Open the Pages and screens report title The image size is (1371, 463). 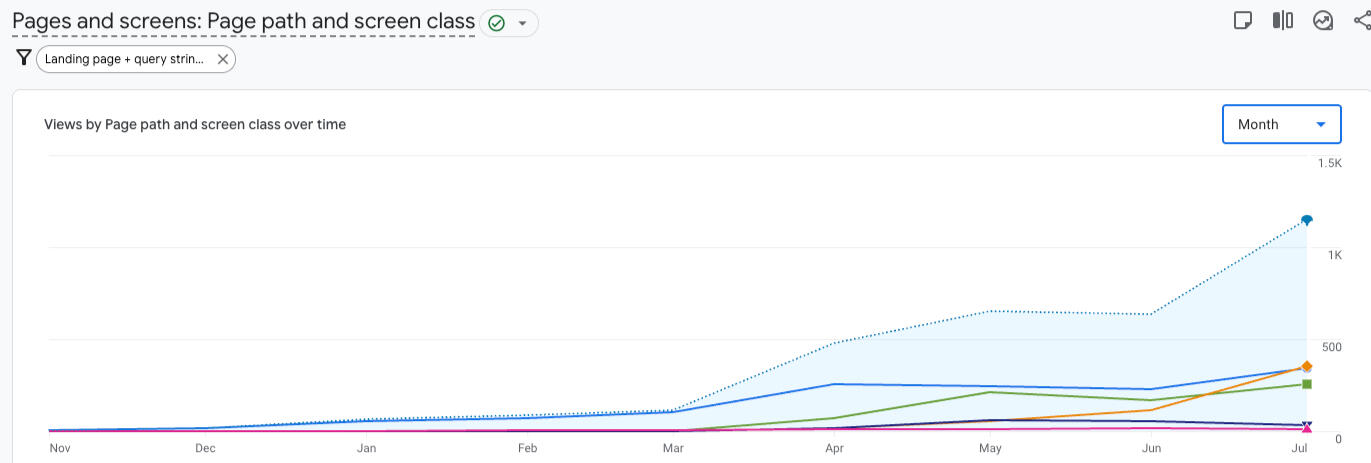(x=243, y=21)
